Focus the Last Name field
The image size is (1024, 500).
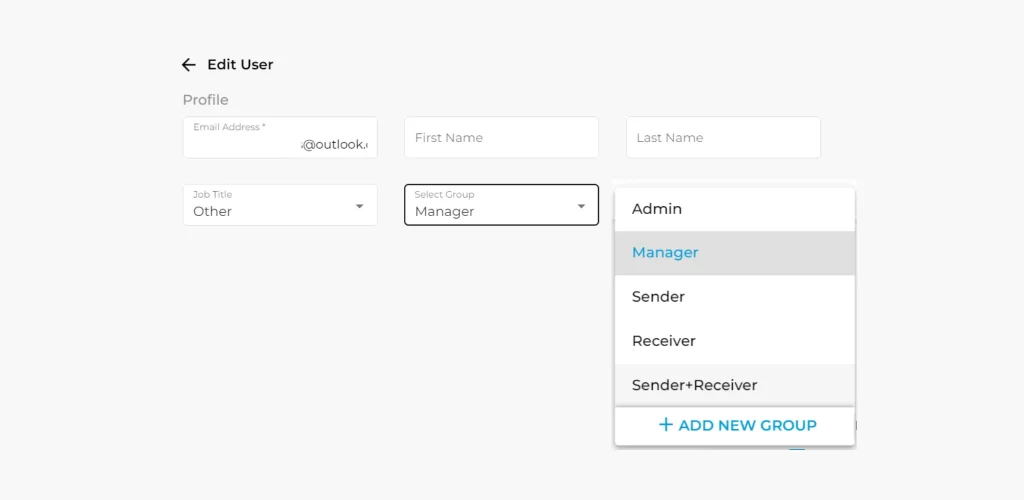coord(723,137)
